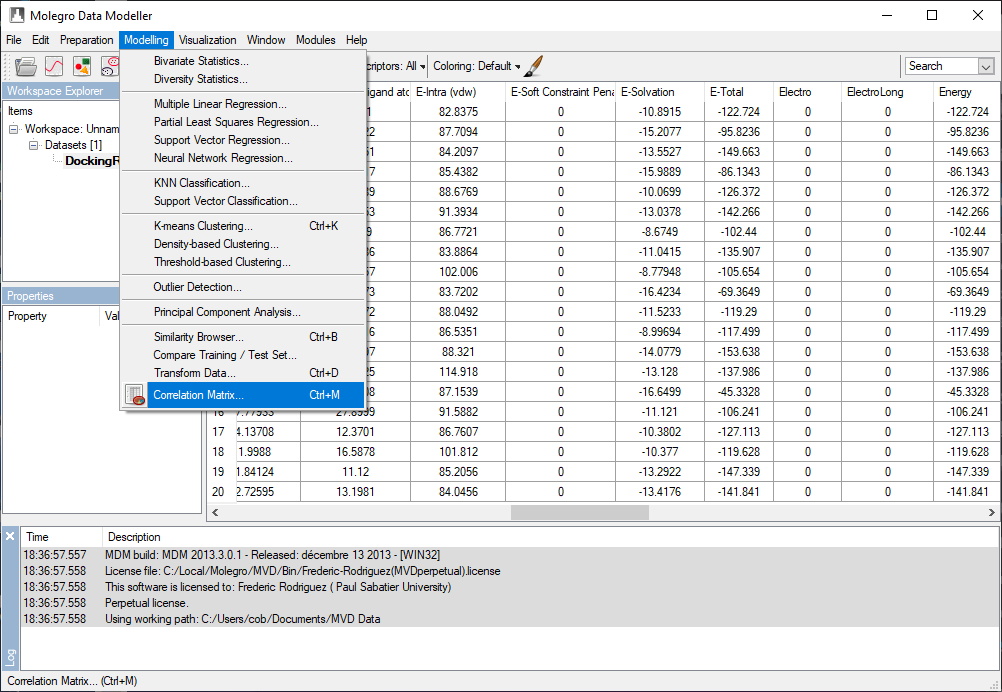Select the Perpetual license. log entry

click(x=510, y=603)
